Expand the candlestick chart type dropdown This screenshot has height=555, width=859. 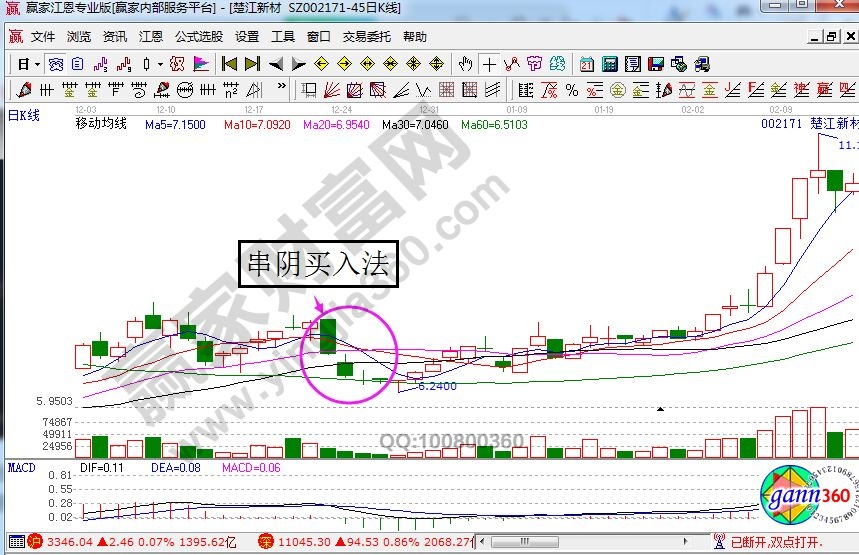pos(161,64)
